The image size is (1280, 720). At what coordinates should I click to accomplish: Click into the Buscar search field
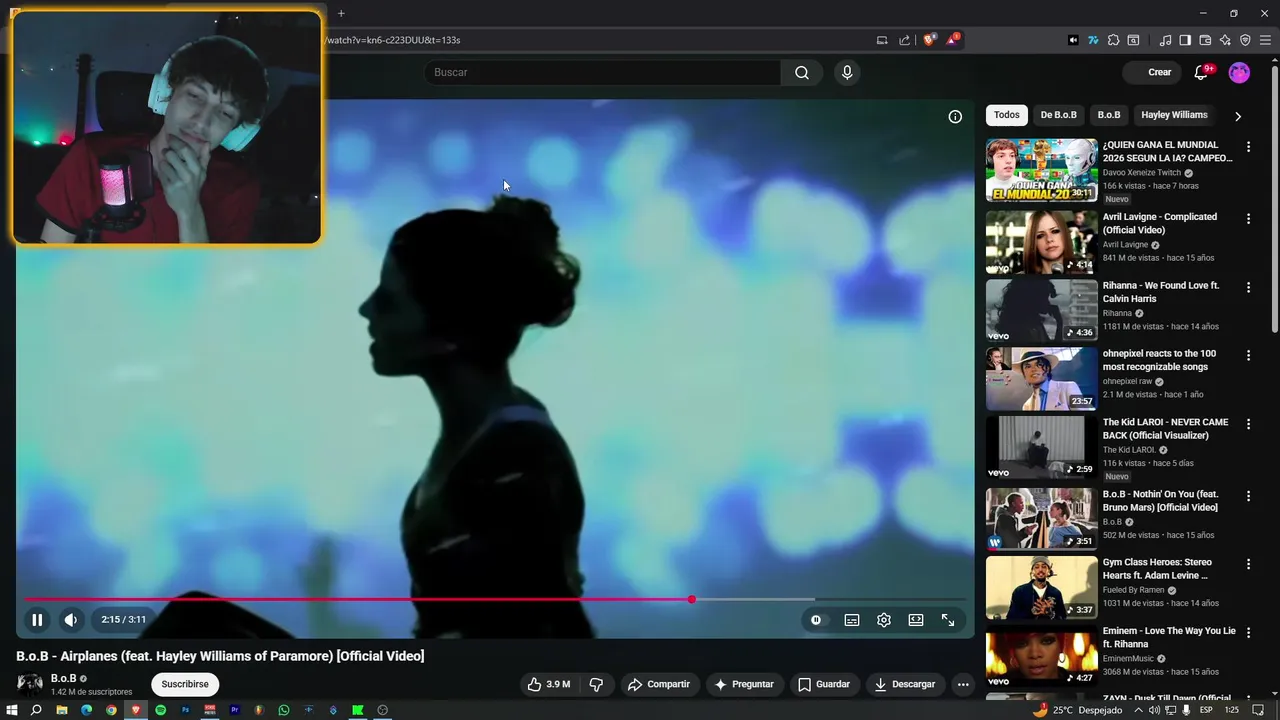pyautogui.click(x=603, y=72)
